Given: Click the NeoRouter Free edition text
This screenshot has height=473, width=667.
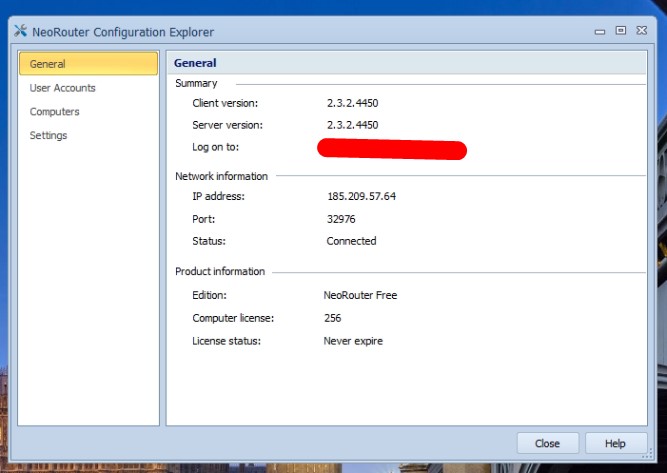Looking at the screenshot, I should [360, 295].
